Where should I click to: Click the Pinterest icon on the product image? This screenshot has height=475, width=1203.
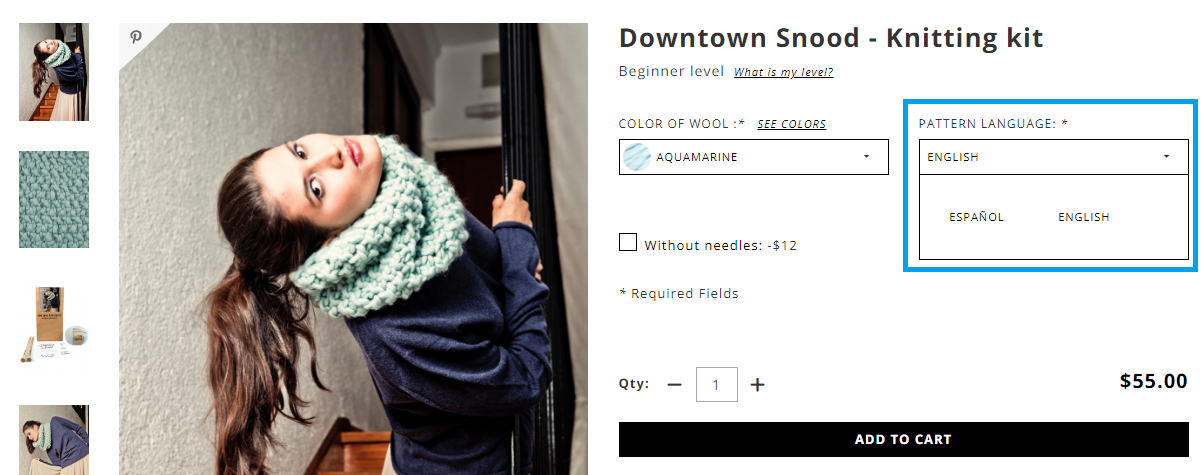(136, 37)
